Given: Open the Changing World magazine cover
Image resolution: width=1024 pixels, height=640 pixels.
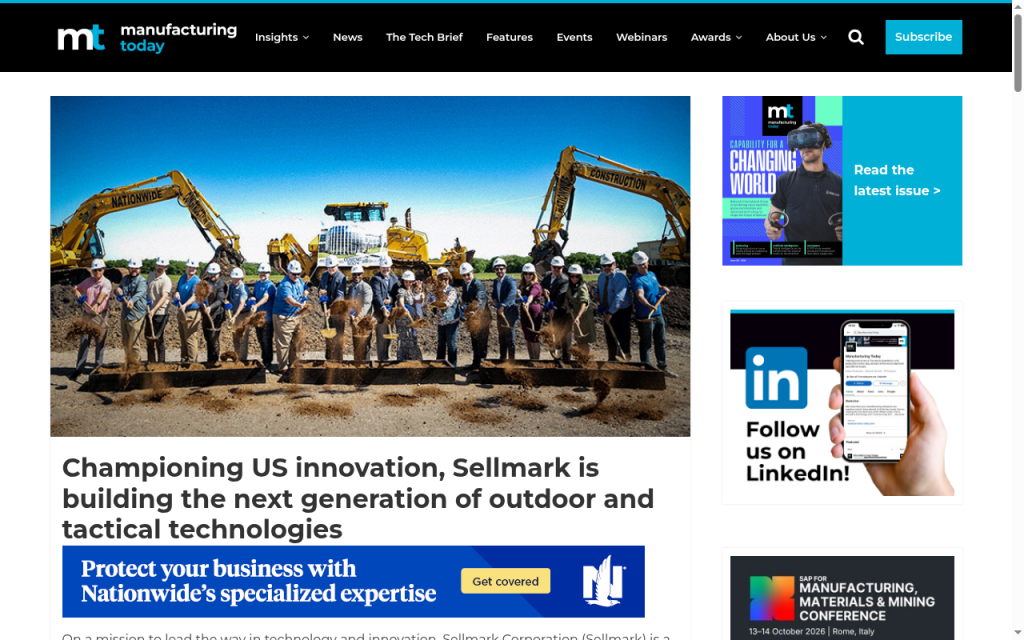Looking at the screenshot, I should pyautogui.click(x=782, y=180).
